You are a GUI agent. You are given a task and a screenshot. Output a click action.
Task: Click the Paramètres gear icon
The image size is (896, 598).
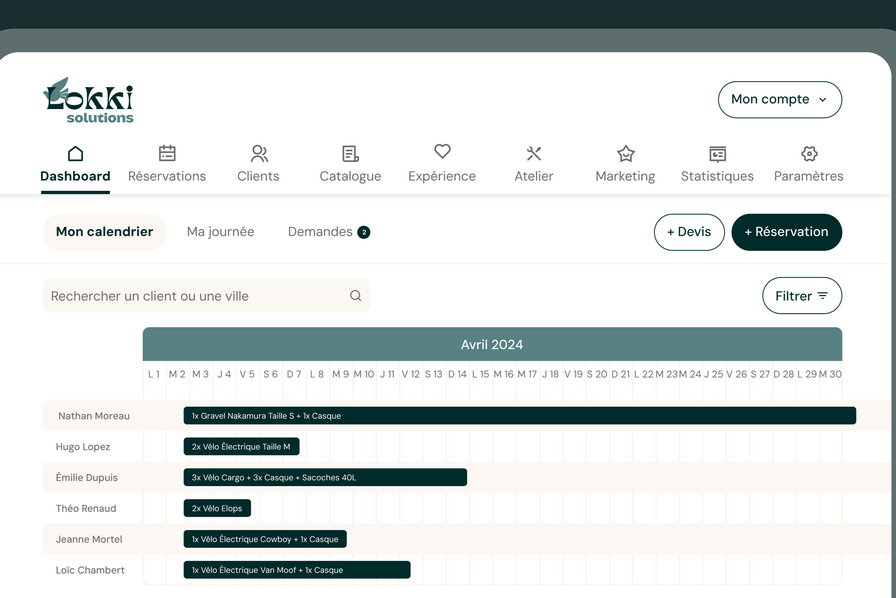(809, 153)
